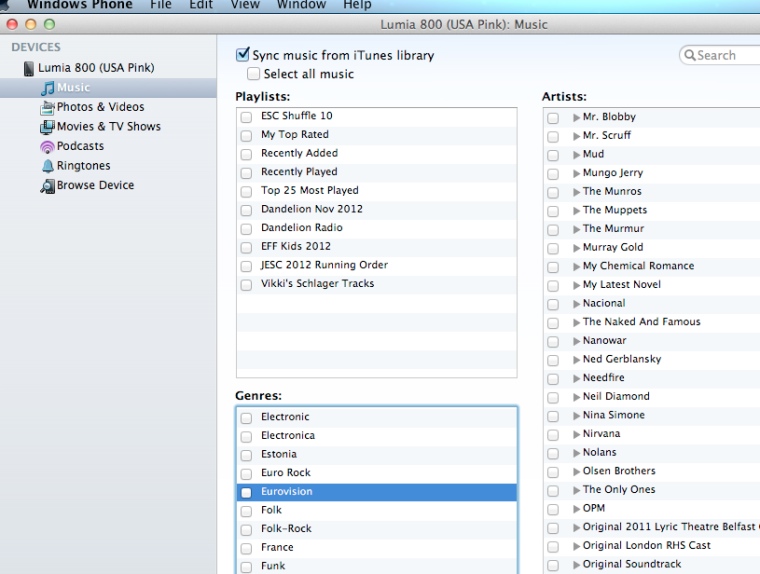760x574 pixels.
Task: Click the Photos & Videos icon
Action: 48,107
